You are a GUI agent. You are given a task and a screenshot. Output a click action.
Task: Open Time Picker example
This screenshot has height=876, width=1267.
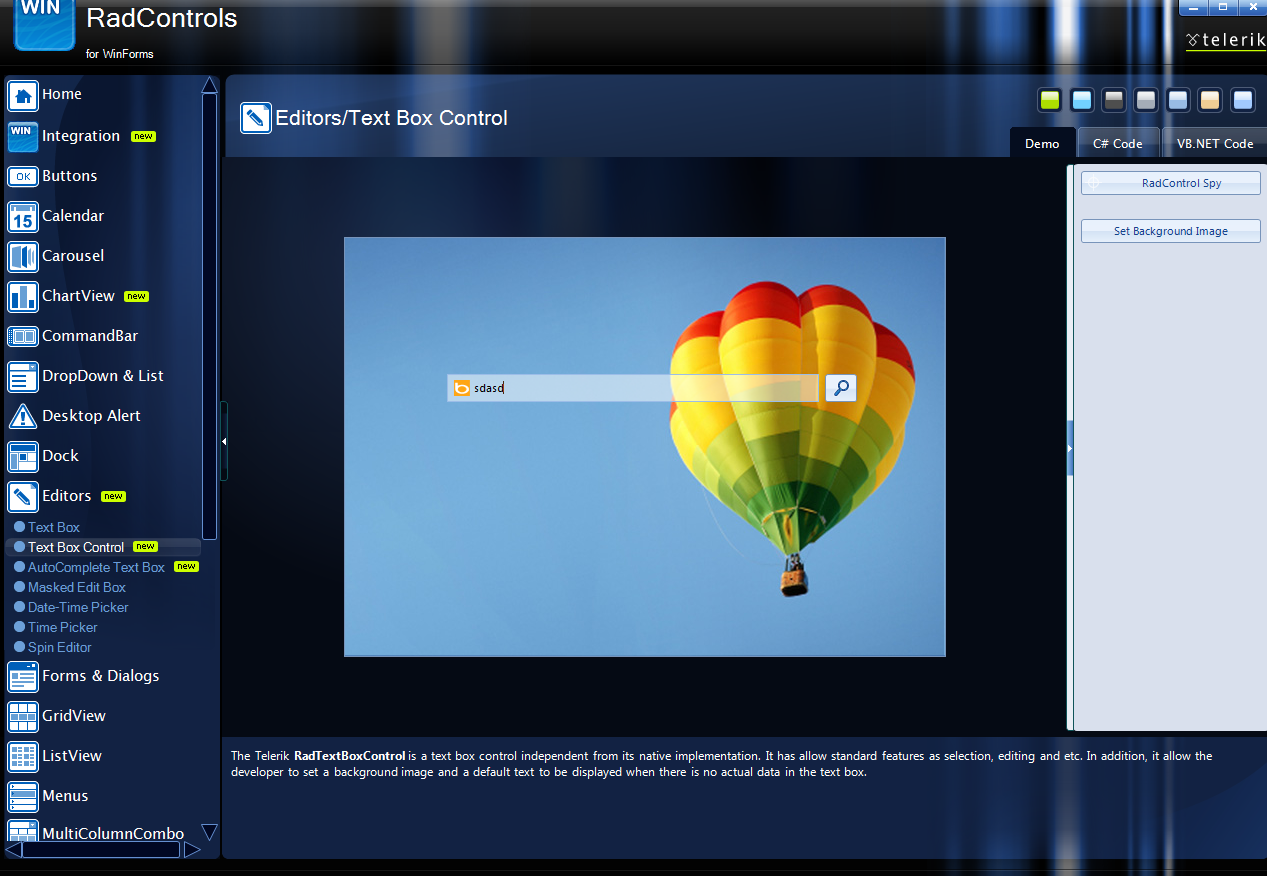pos(63,627)
